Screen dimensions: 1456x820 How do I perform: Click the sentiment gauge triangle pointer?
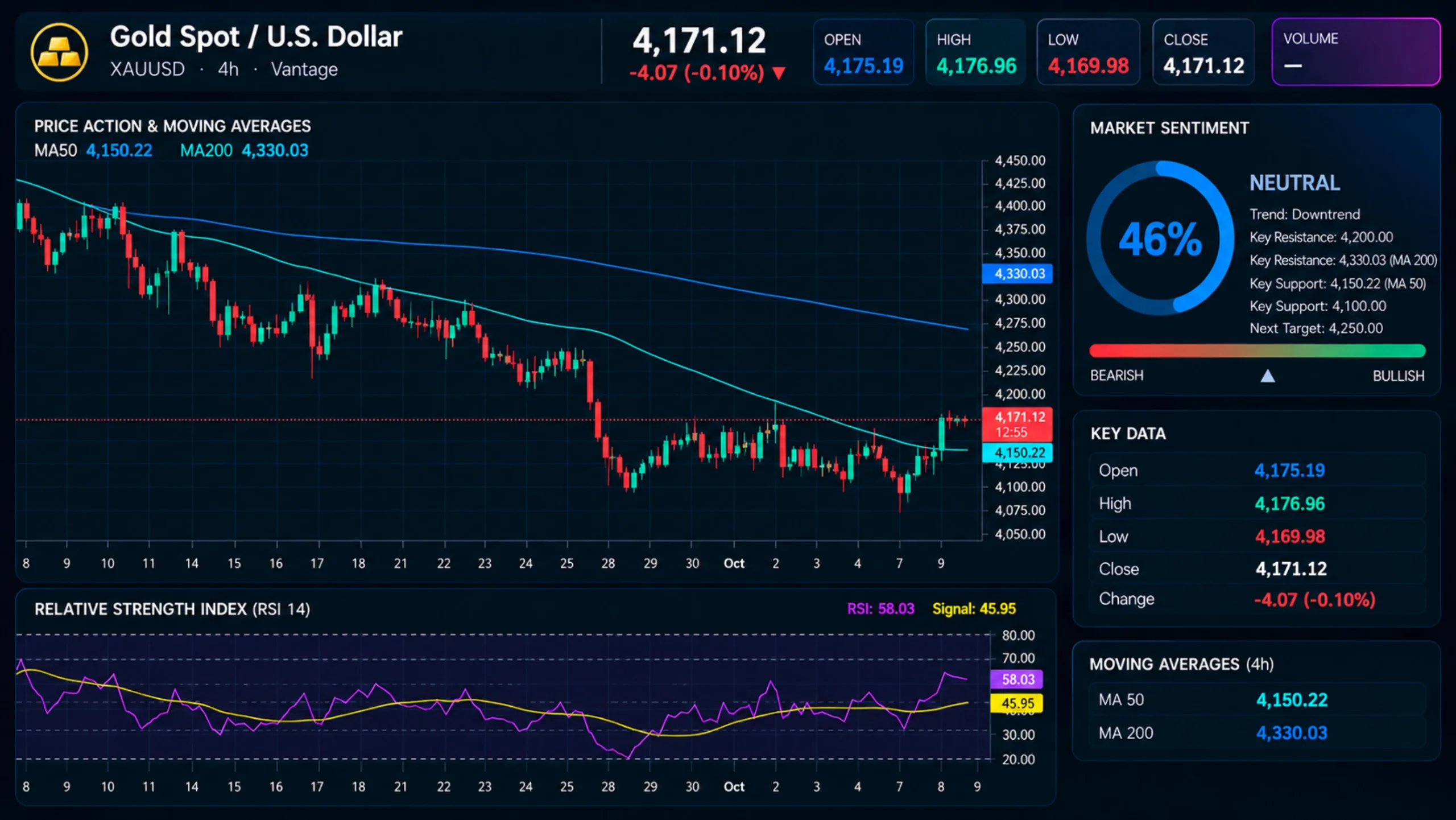coord(1267,376)
